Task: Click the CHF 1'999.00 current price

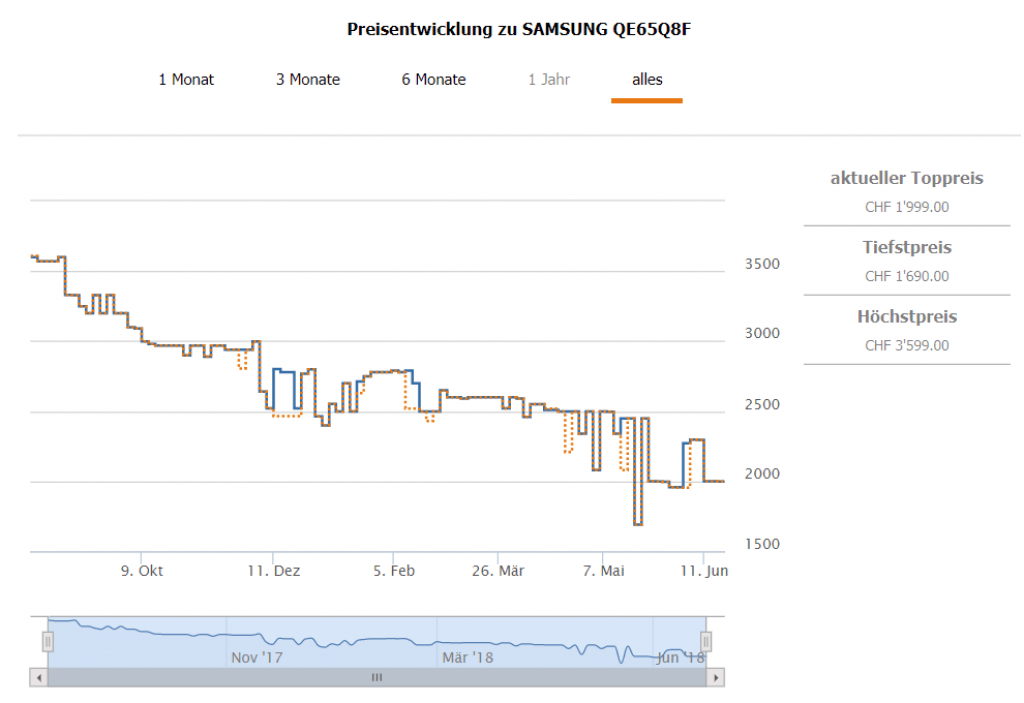Action: pos(907,208)
